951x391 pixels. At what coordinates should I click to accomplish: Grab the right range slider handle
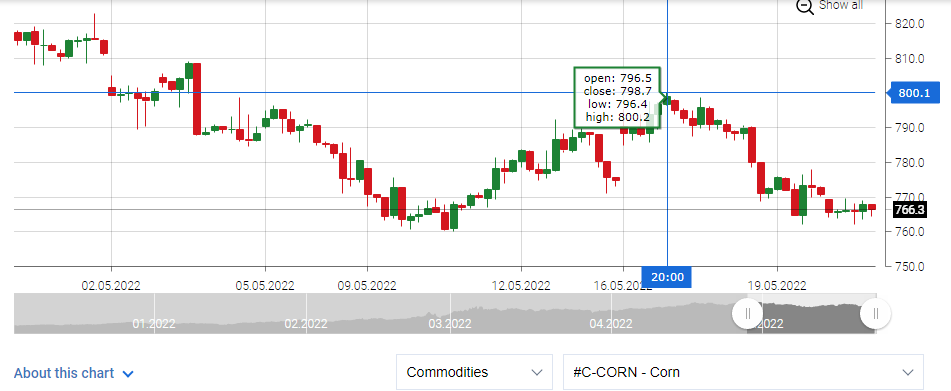875,313
